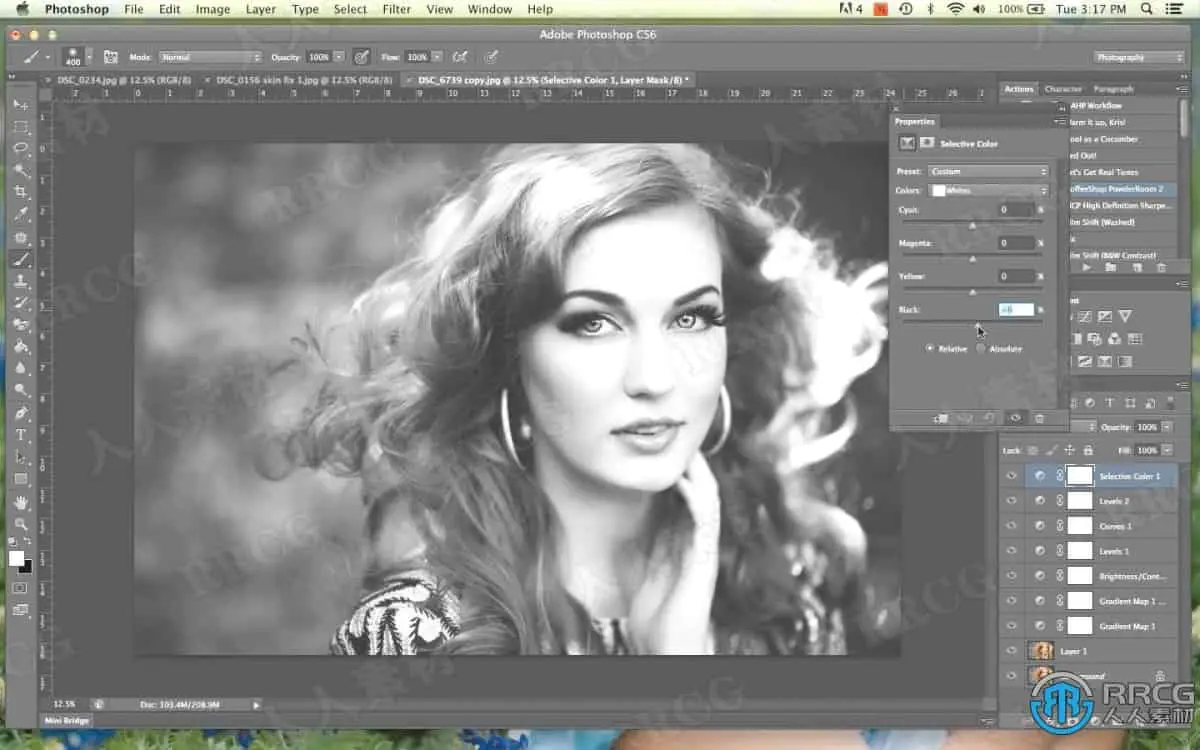
Task: Open the Mini Bridge panel tab
Action: 67,720
